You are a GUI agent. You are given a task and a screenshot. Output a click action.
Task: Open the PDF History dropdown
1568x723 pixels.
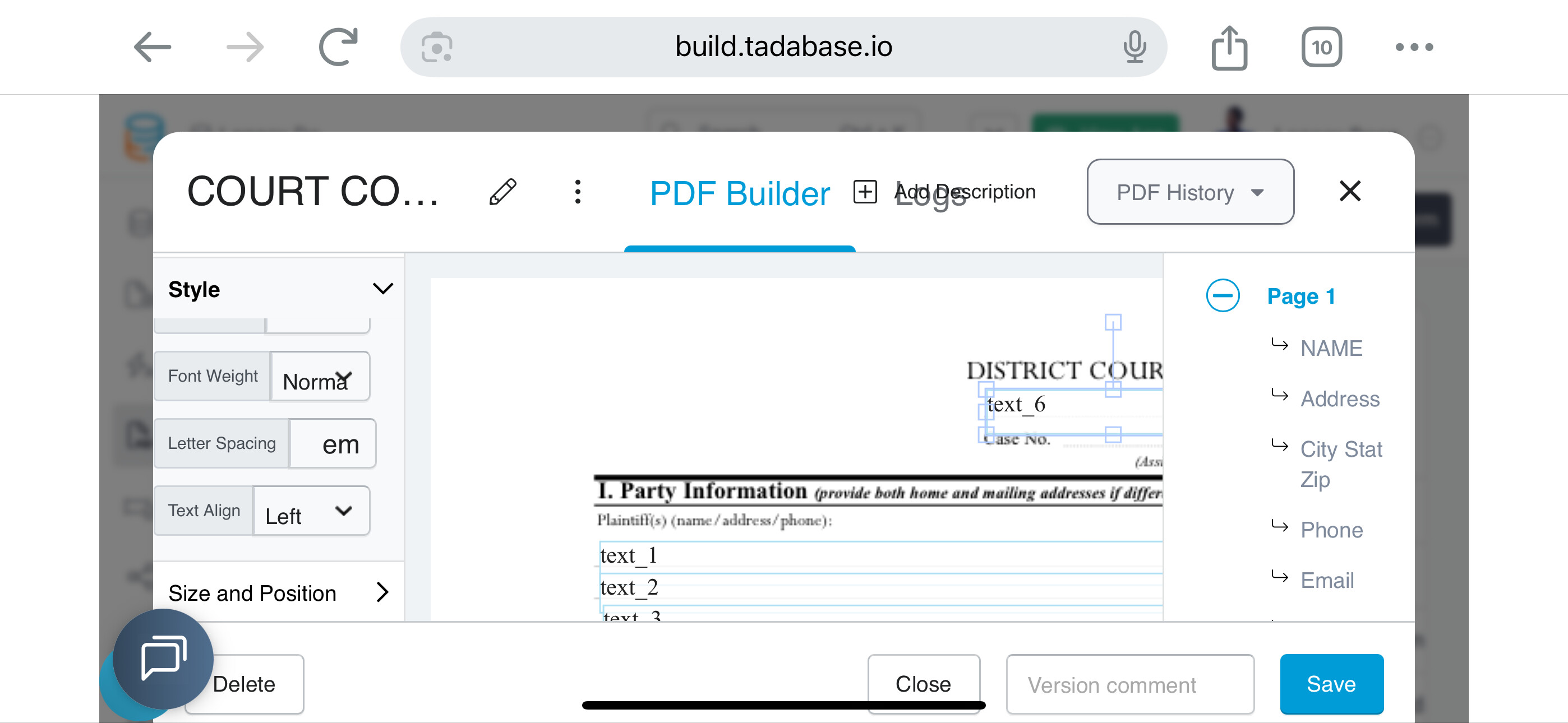(1189, 192)
